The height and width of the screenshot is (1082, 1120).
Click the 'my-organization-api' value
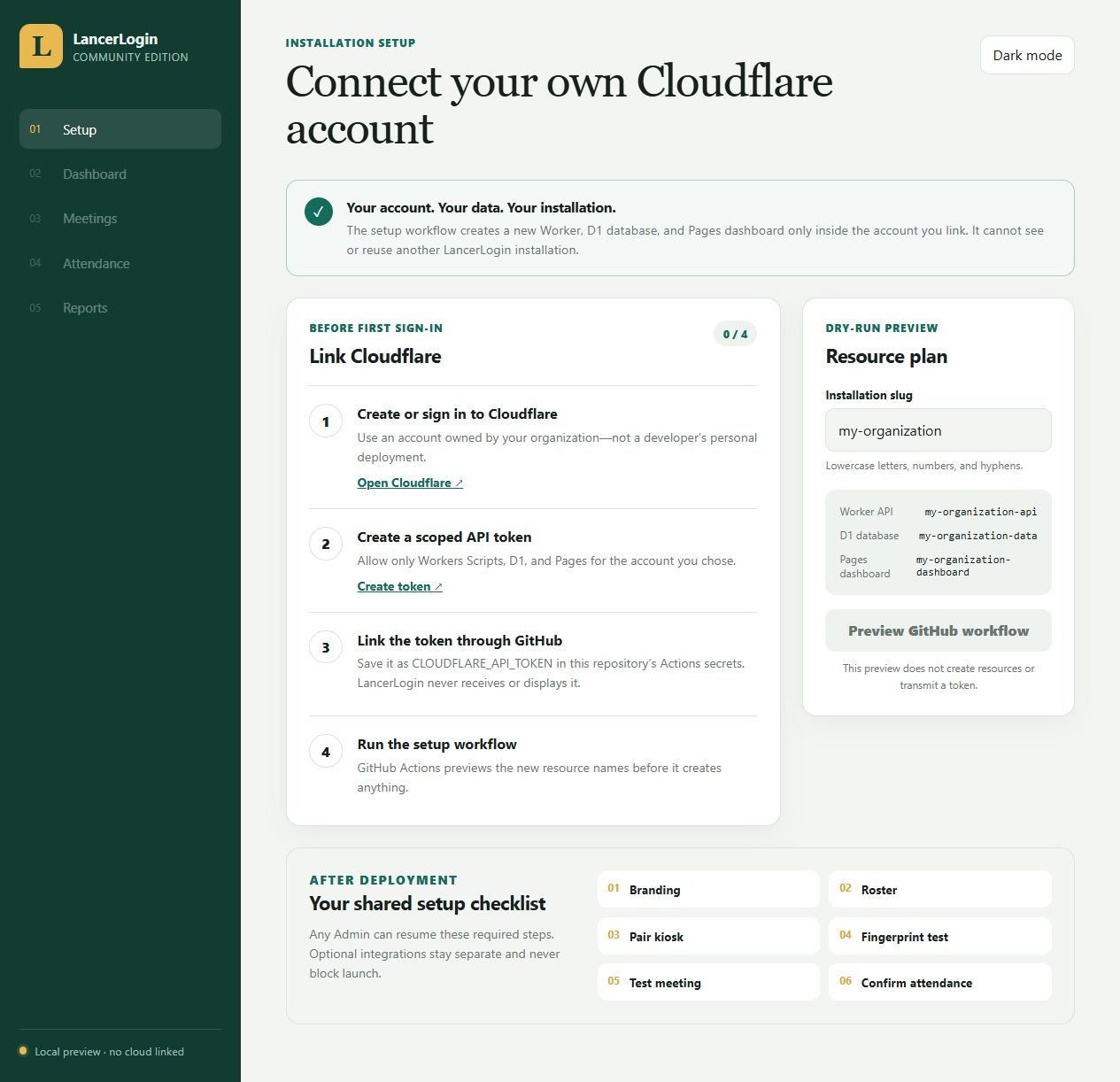980,512
